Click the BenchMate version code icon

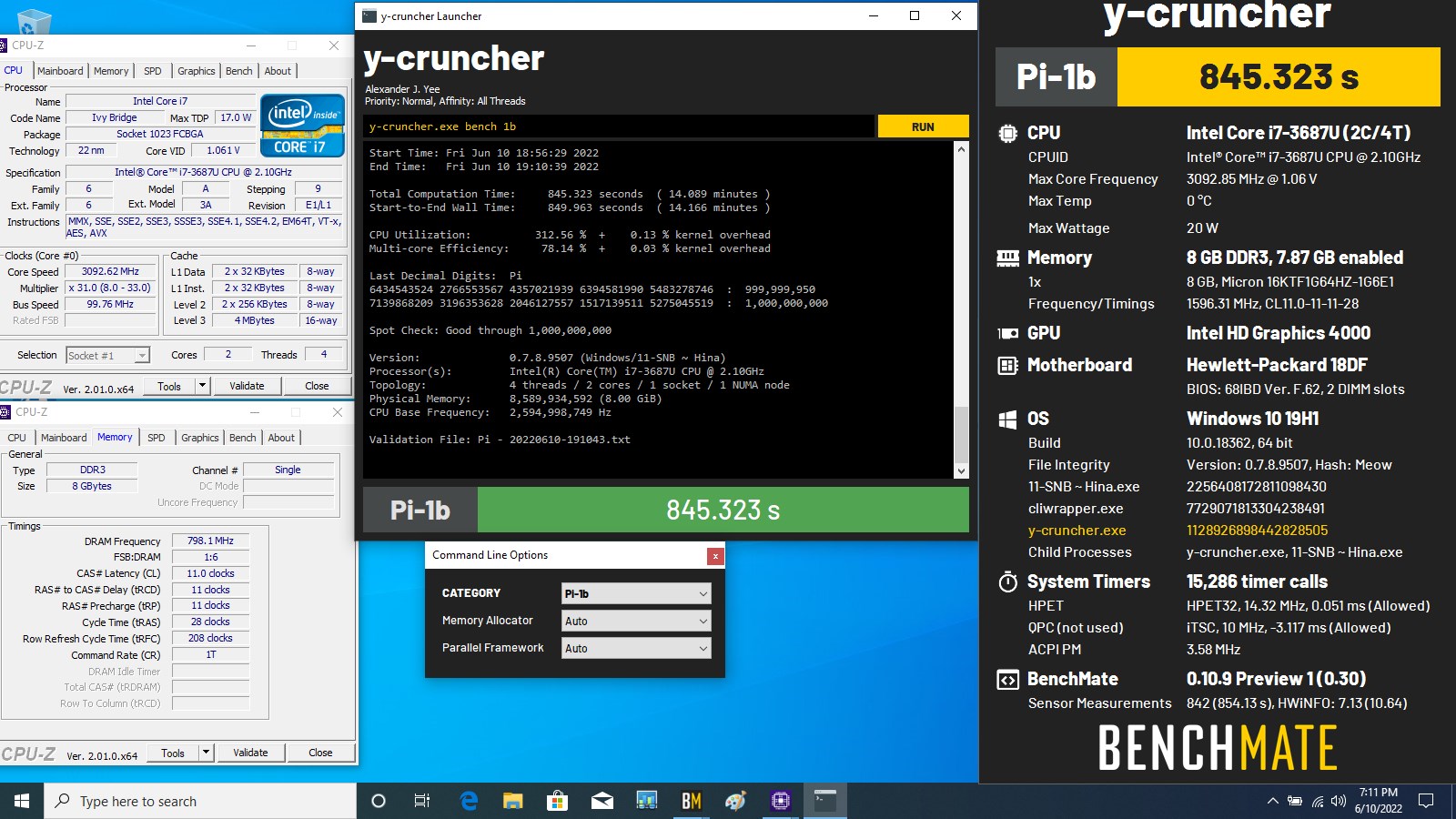(1008, 680)
